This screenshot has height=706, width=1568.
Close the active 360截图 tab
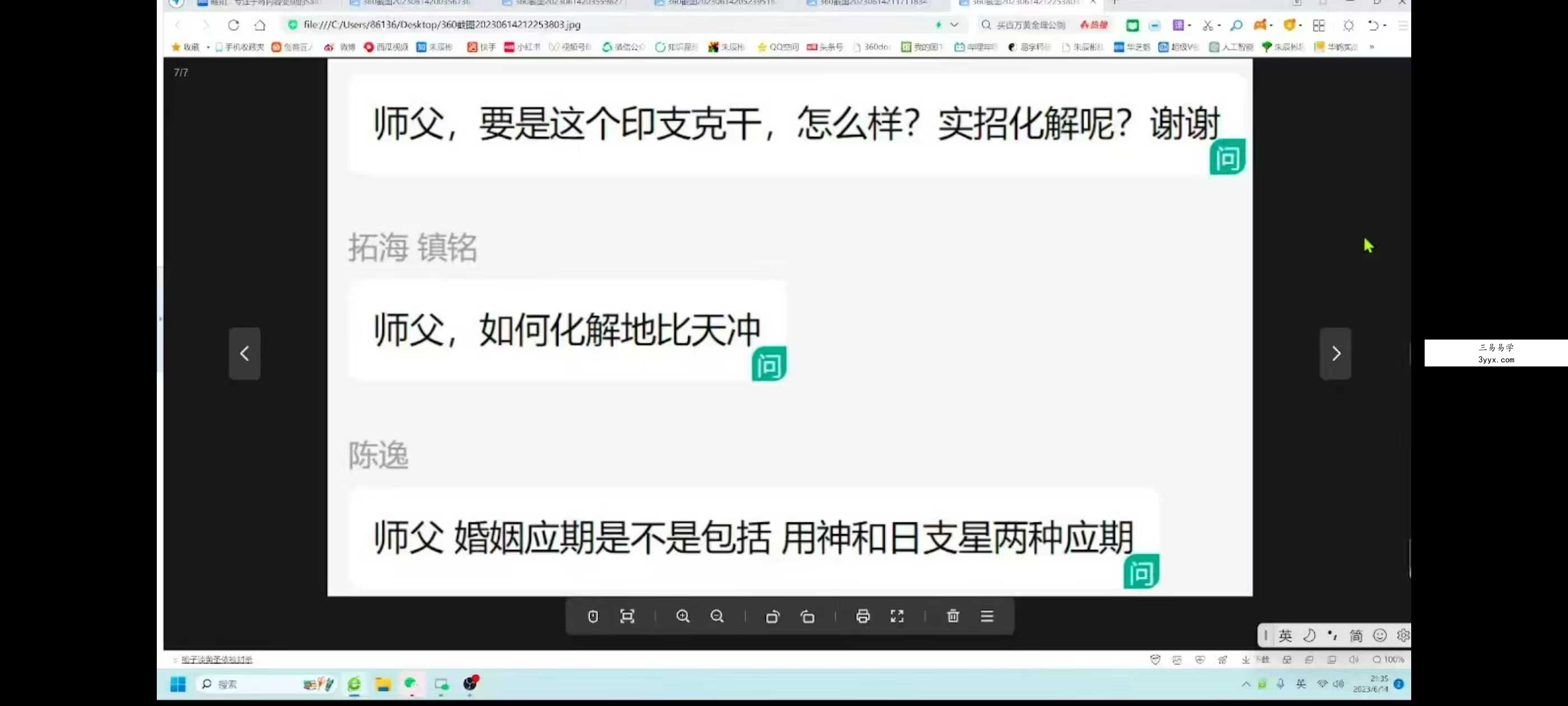(x=1093, y=2)
